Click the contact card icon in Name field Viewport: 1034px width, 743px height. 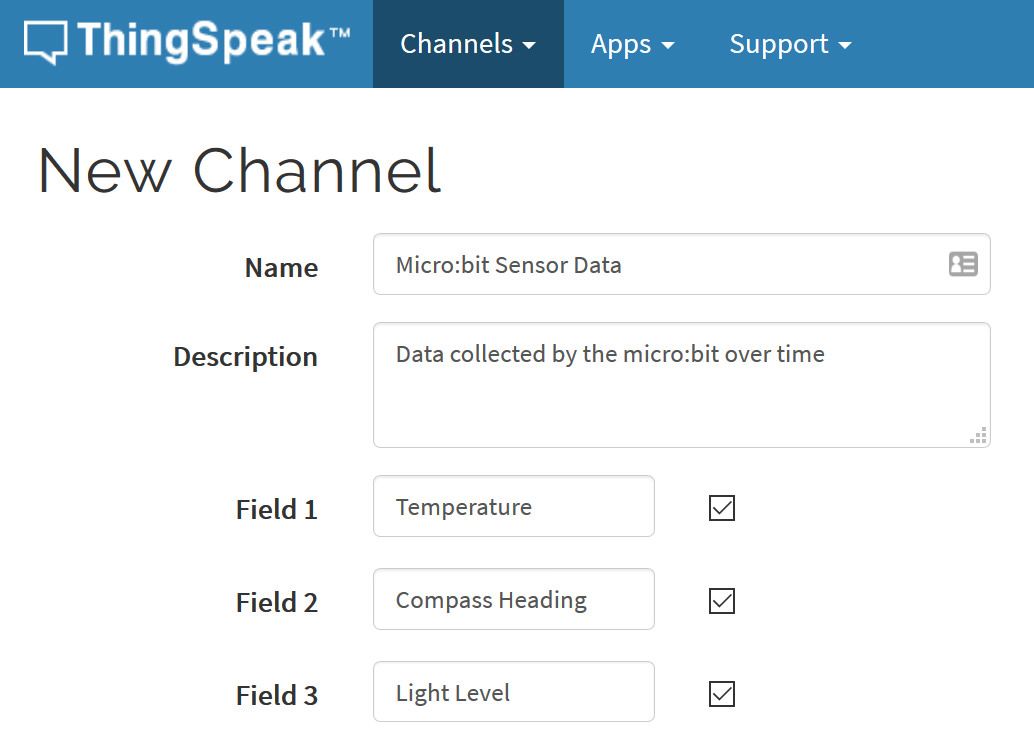[962, 264]
